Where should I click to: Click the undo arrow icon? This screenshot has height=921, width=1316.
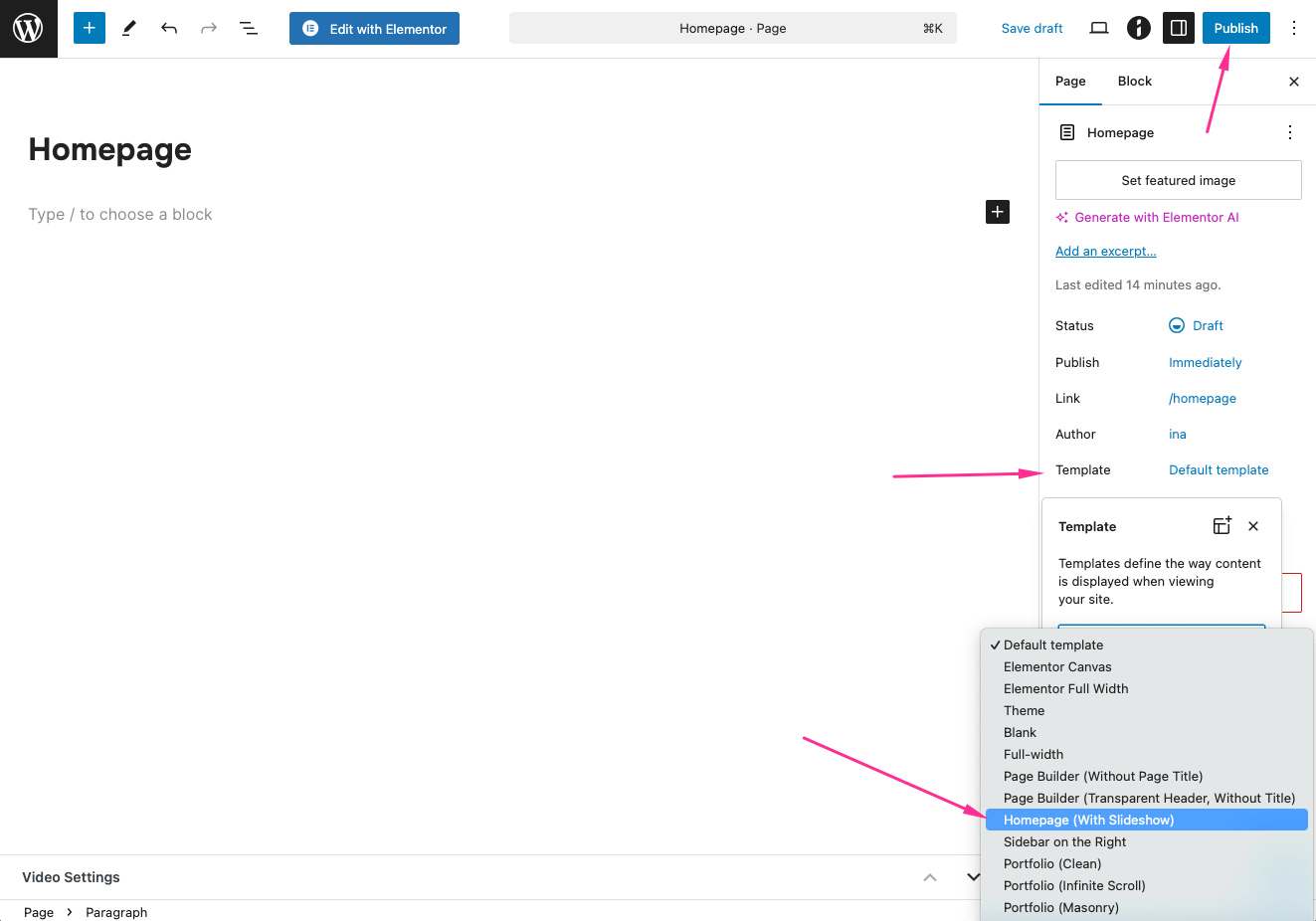click(169, 29)
